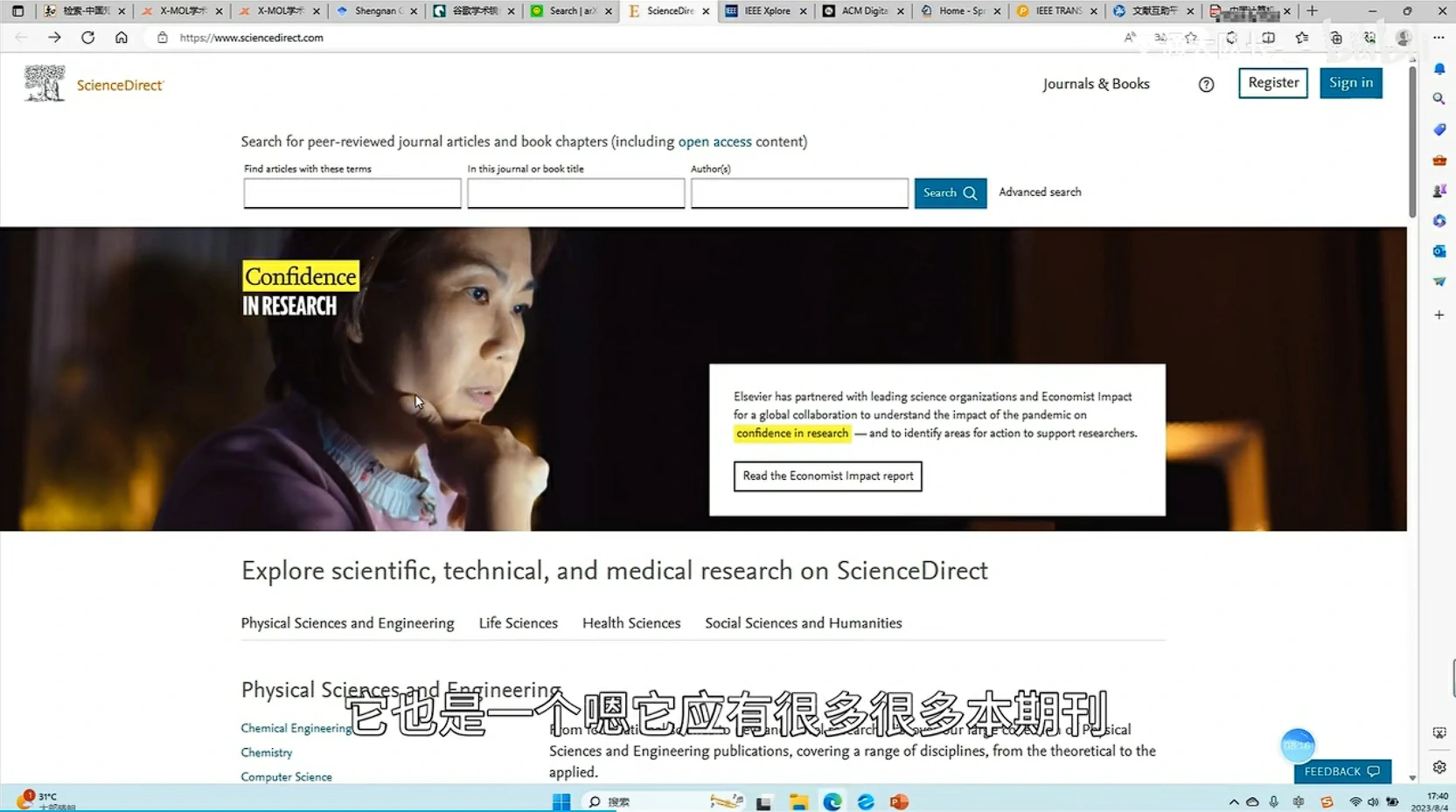Switch to the ACM Digital Library tab
1456x812 pixels.
pos(862,11)
